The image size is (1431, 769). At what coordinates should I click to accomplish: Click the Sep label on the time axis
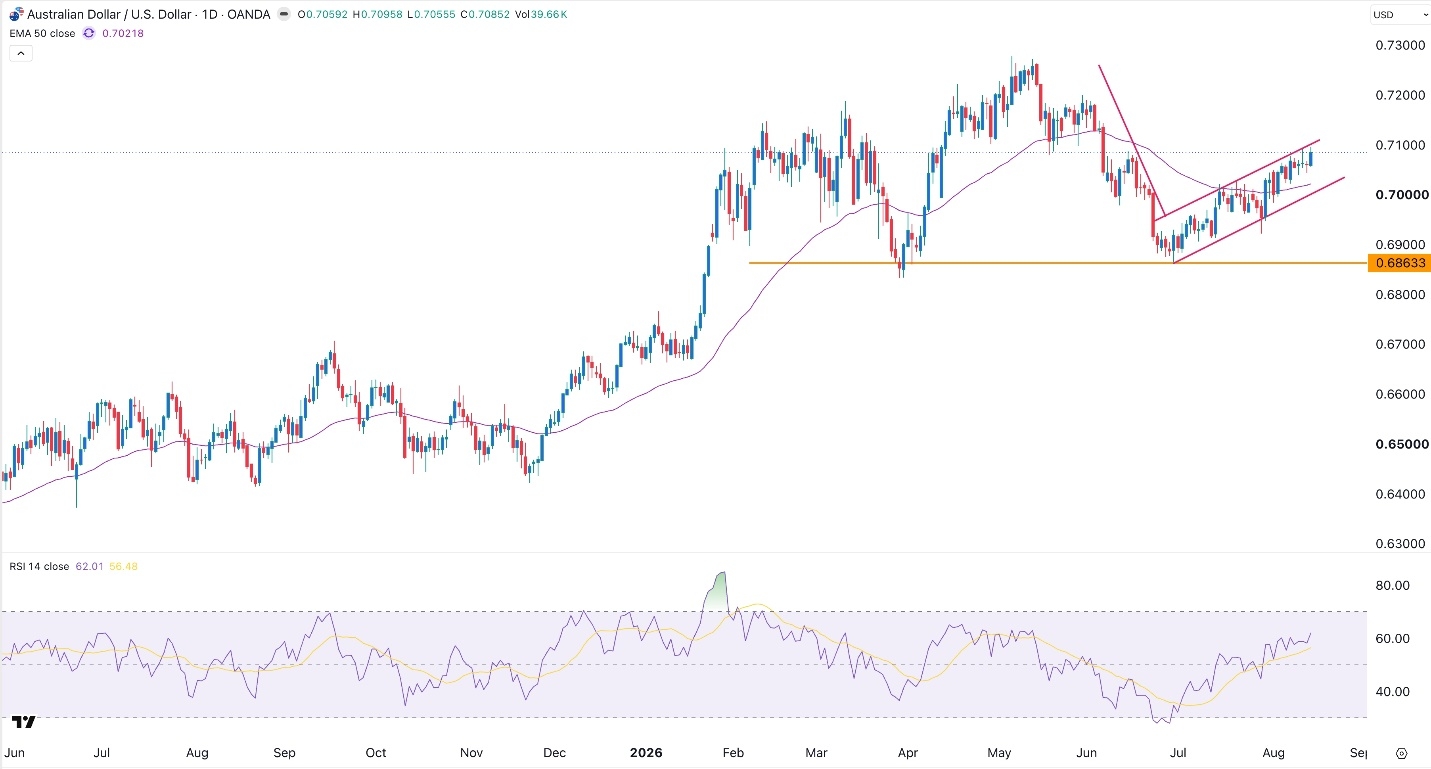[284, 752]
